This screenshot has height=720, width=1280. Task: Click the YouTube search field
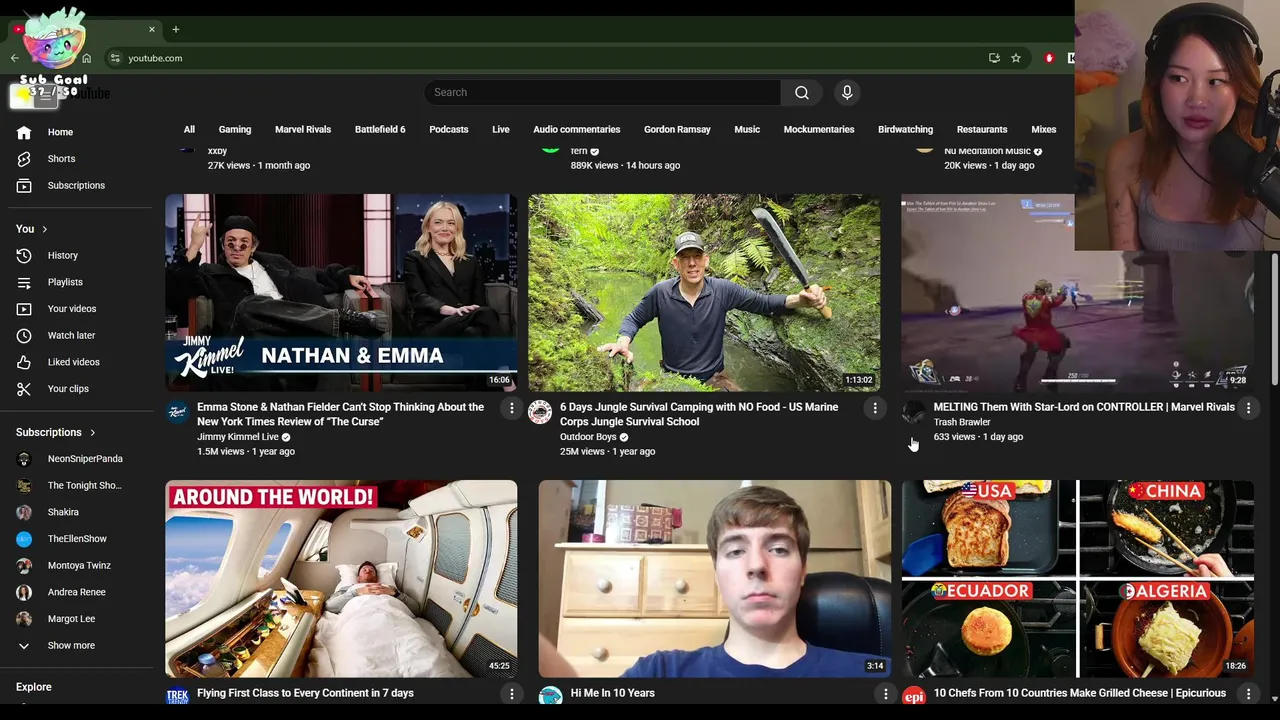603,92
